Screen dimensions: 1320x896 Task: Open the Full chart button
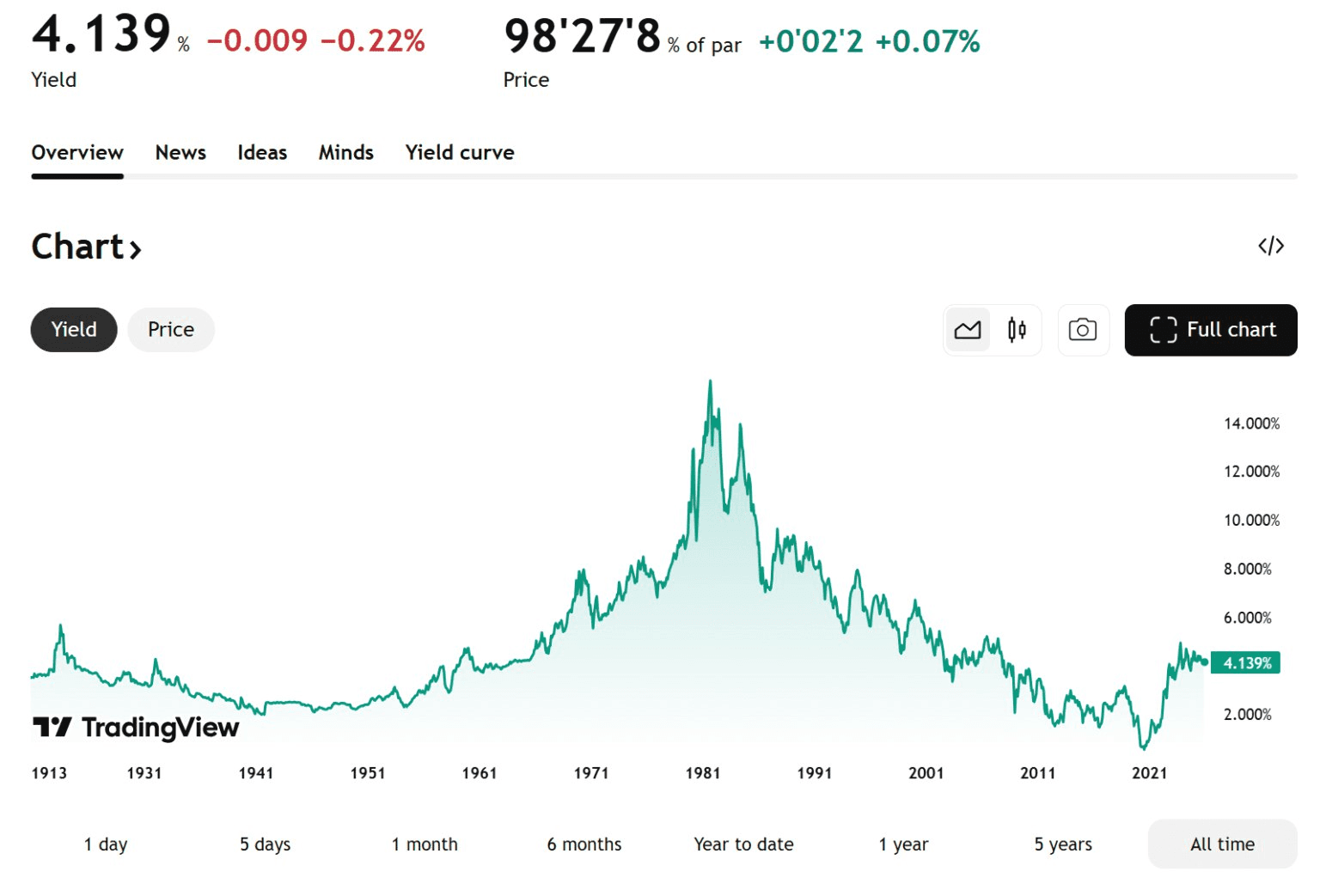[x=1210, y=330]
